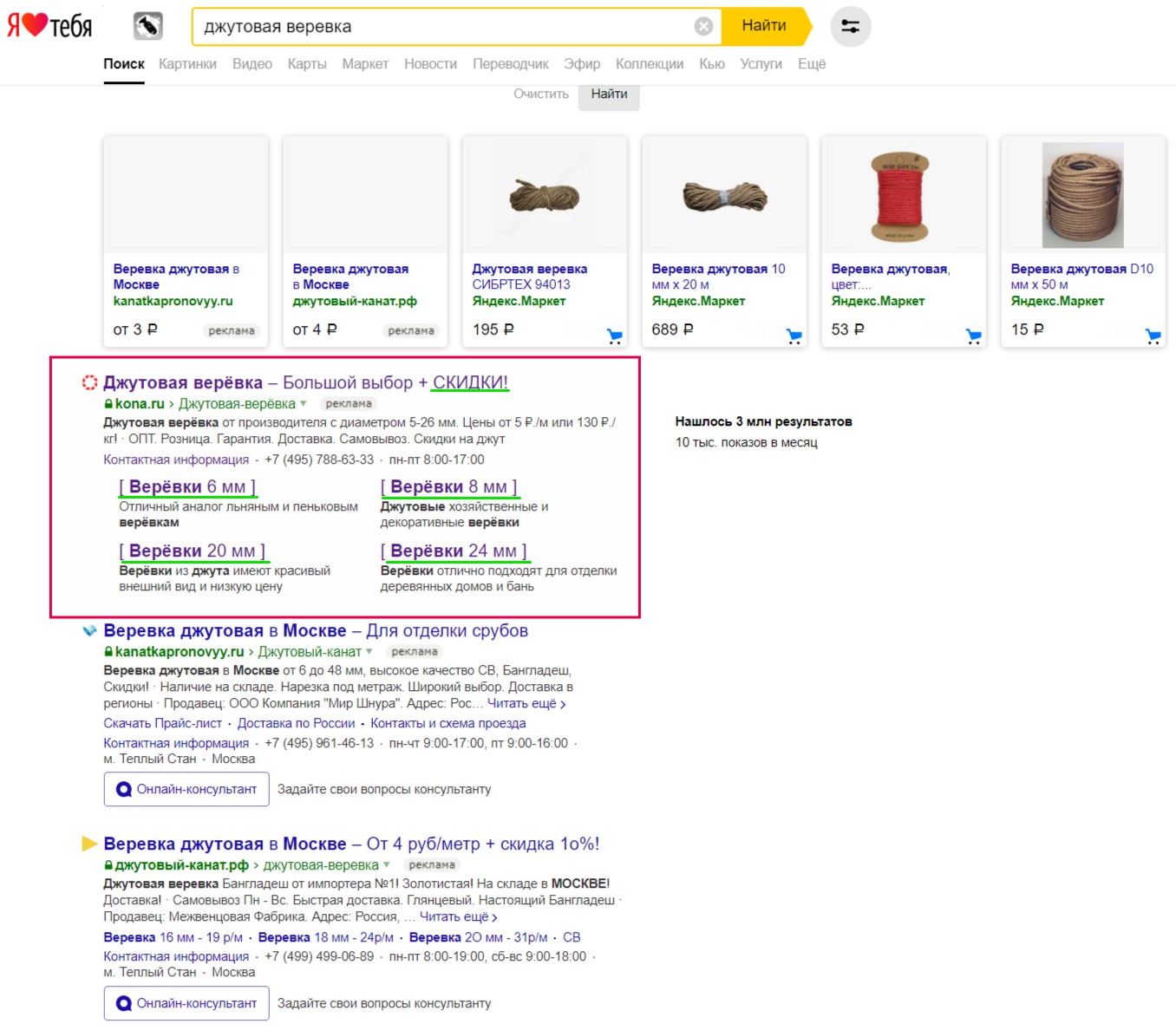The width and height of the screenshot is (1176, 1030).
Task: Open the on-screen keyboard icon near the logo
Action: [x=148, y=26]
